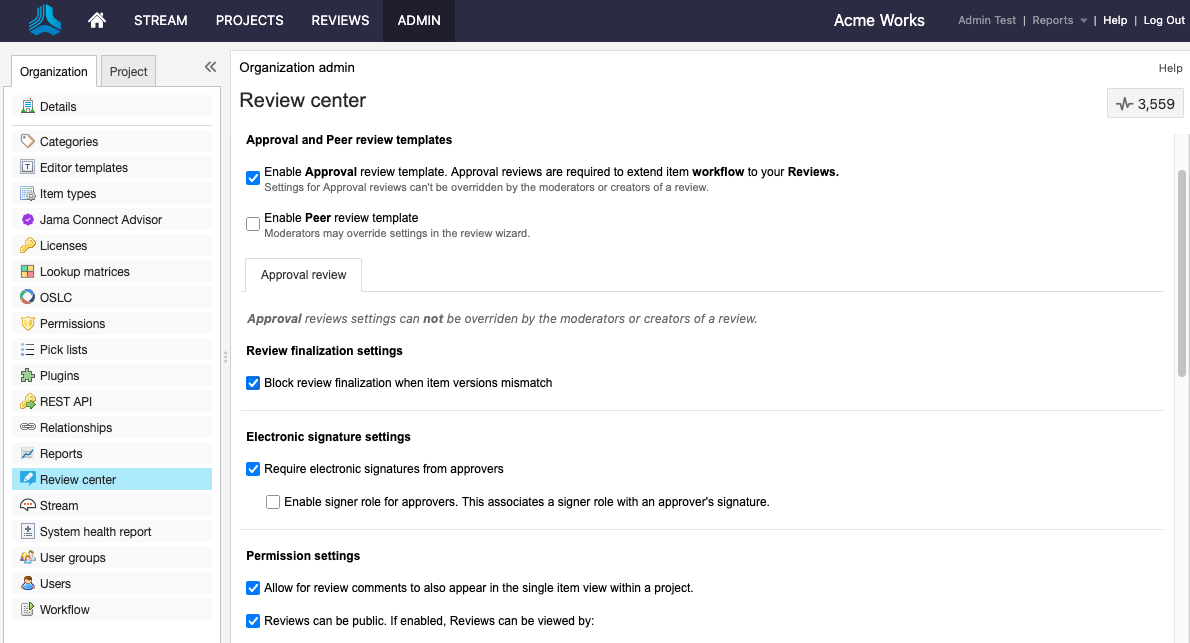Open the activity pulse 3,559 button
The width and height of the screenshot is (1190, 643).
tap(1144, 104)
